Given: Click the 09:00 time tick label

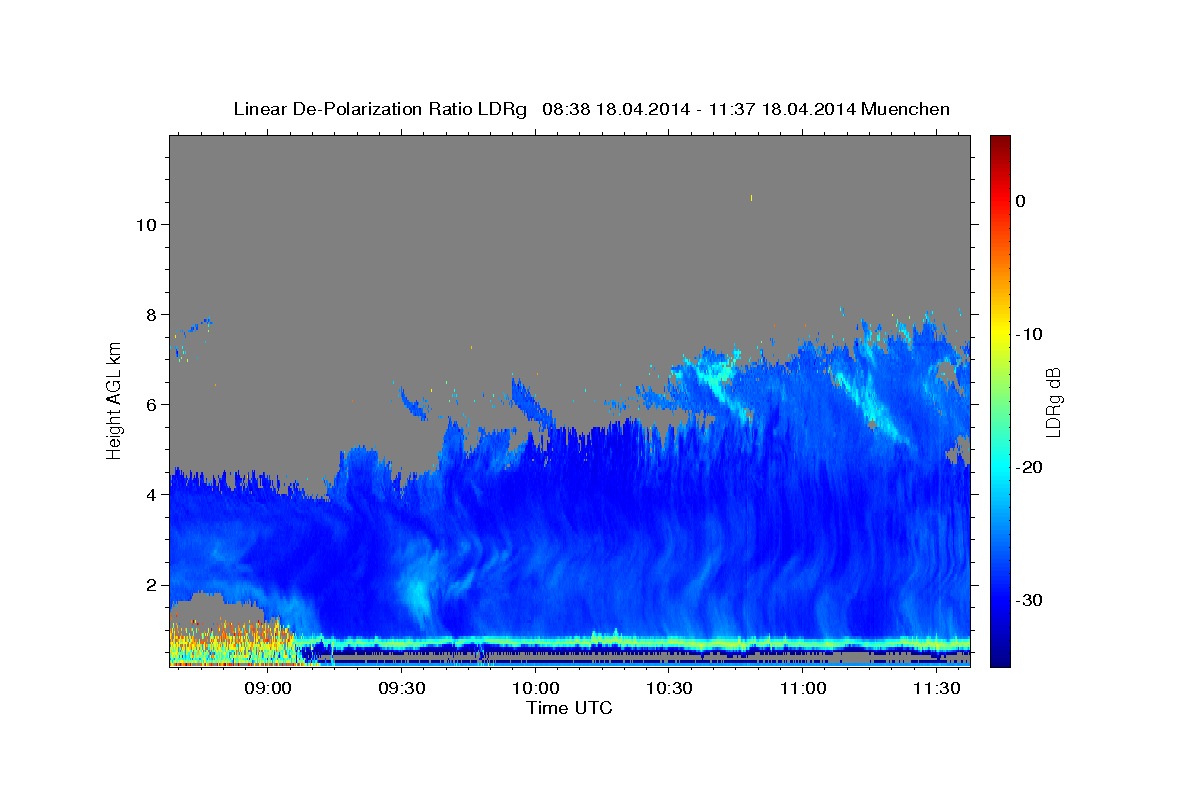Looking at the screenshot, I should click(268, 689).
